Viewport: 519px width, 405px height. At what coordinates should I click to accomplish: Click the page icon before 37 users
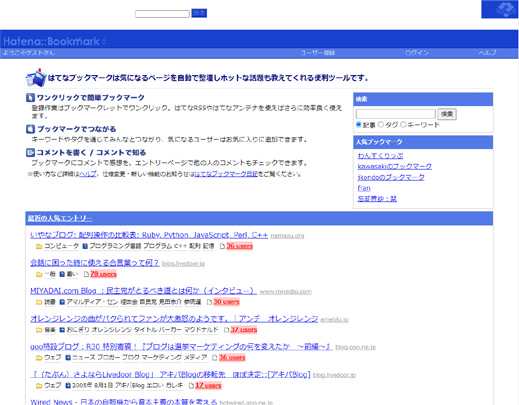(x=227, y=330)
